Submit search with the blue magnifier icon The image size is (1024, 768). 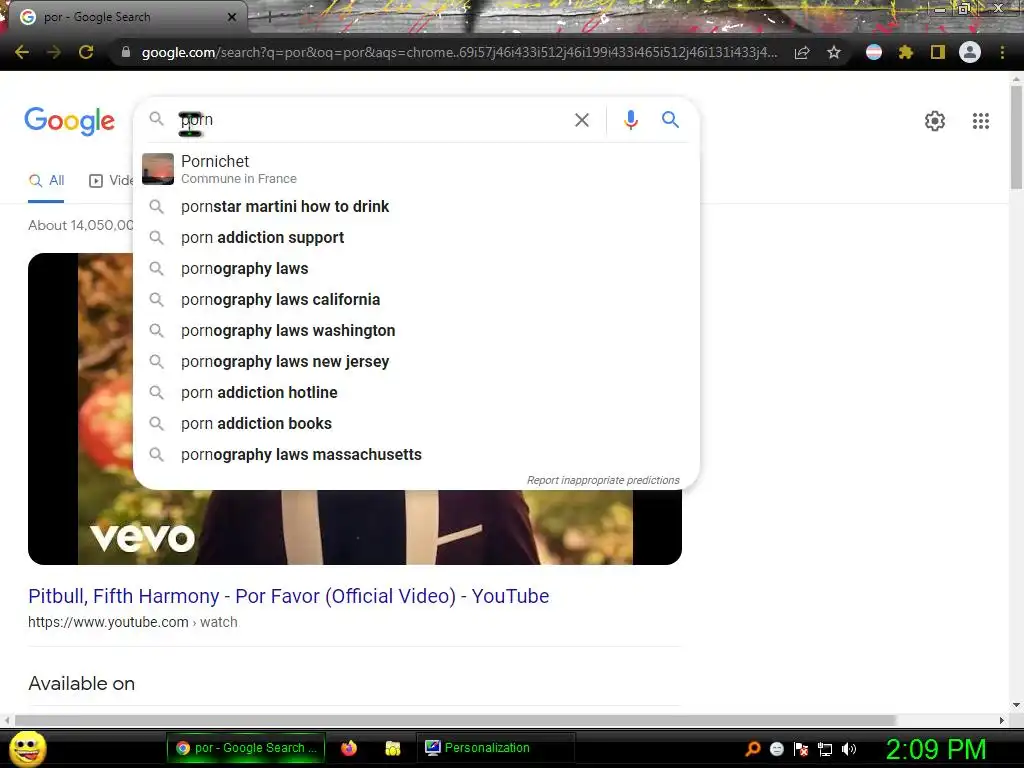[671, 120]
